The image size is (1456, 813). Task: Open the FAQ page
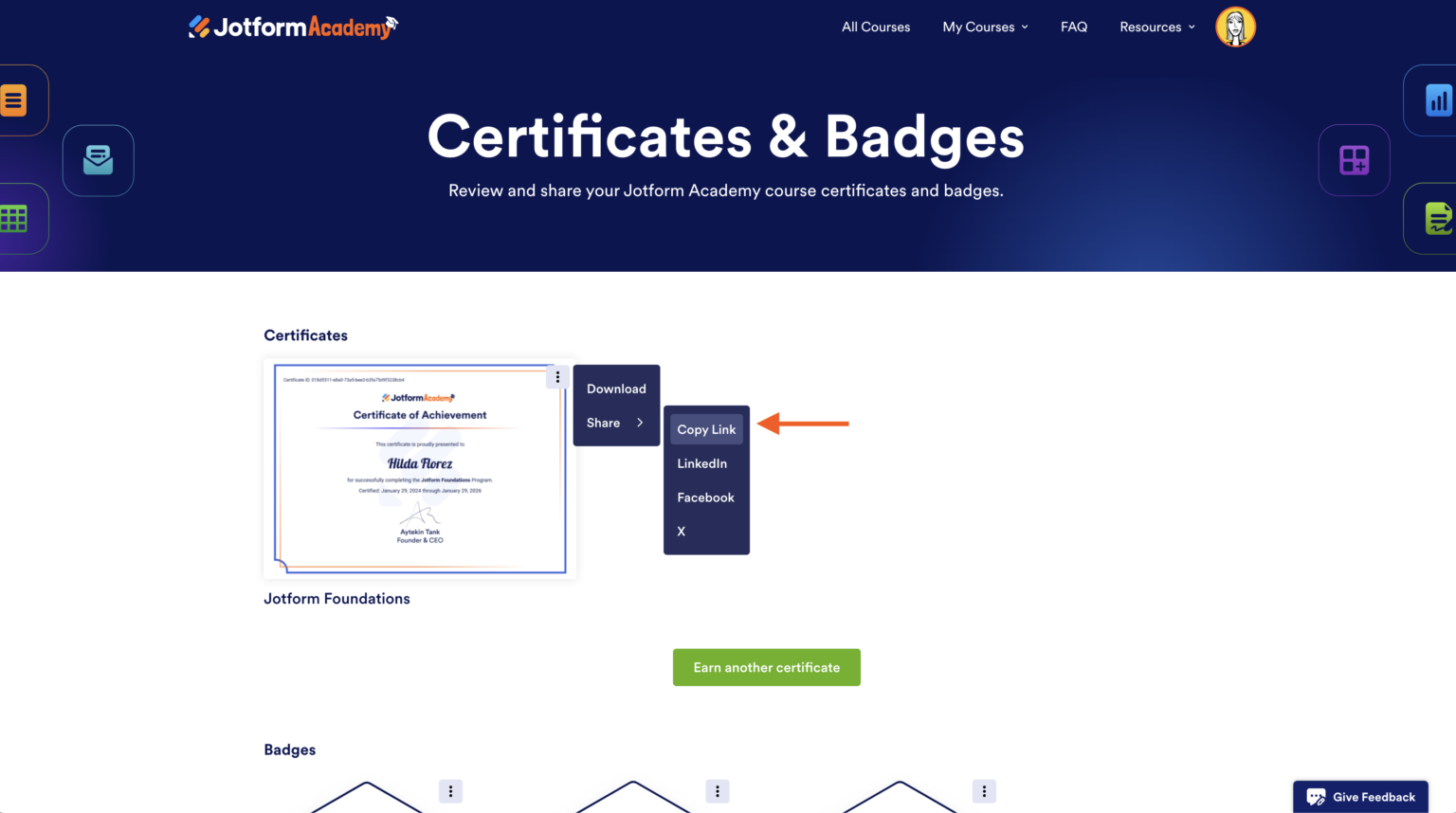(1074, 27)
